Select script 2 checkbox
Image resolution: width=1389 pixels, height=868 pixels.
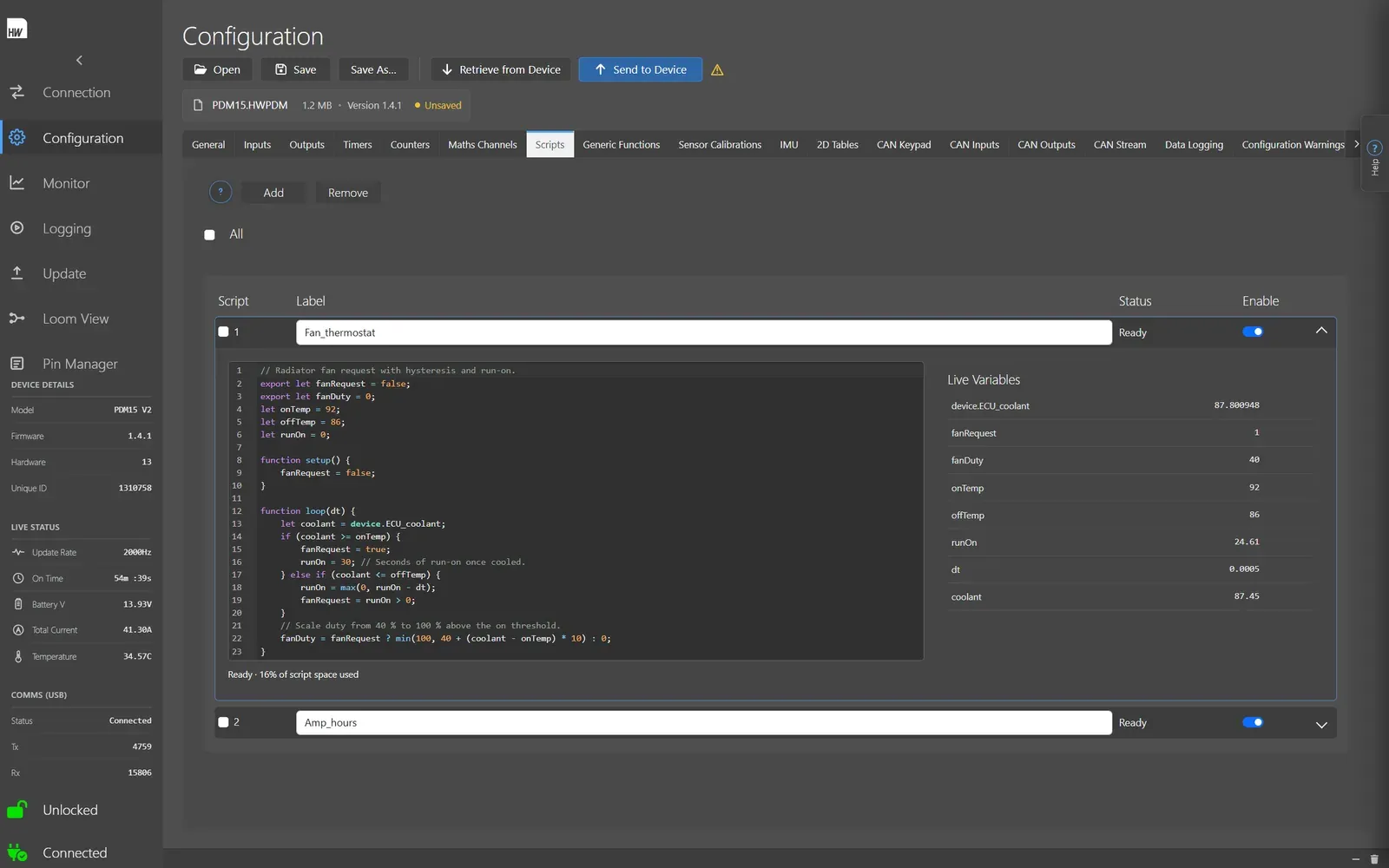pyautogui.click(x=223, y=722)
